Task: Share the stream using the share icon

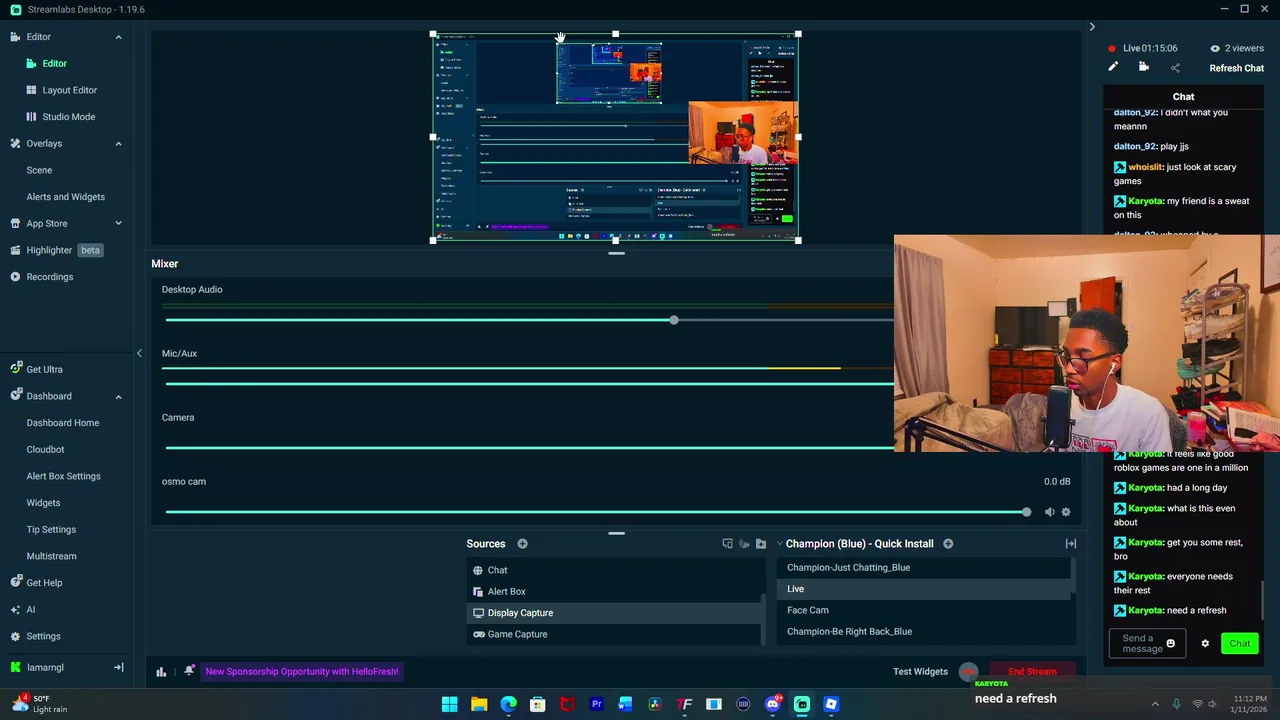Action: pos(1175,68)
